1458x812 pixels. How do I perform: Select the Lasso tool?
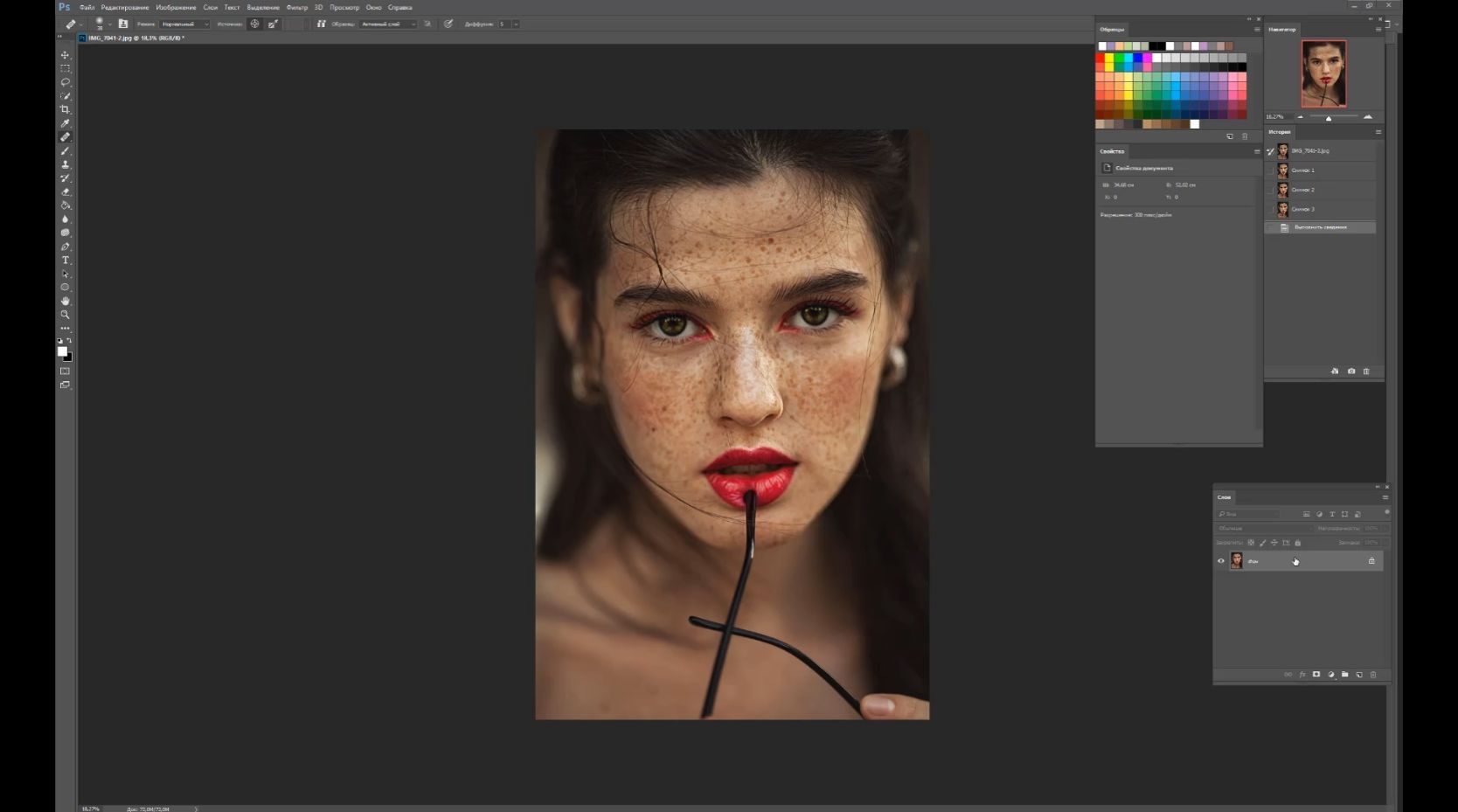click(65, 82)
